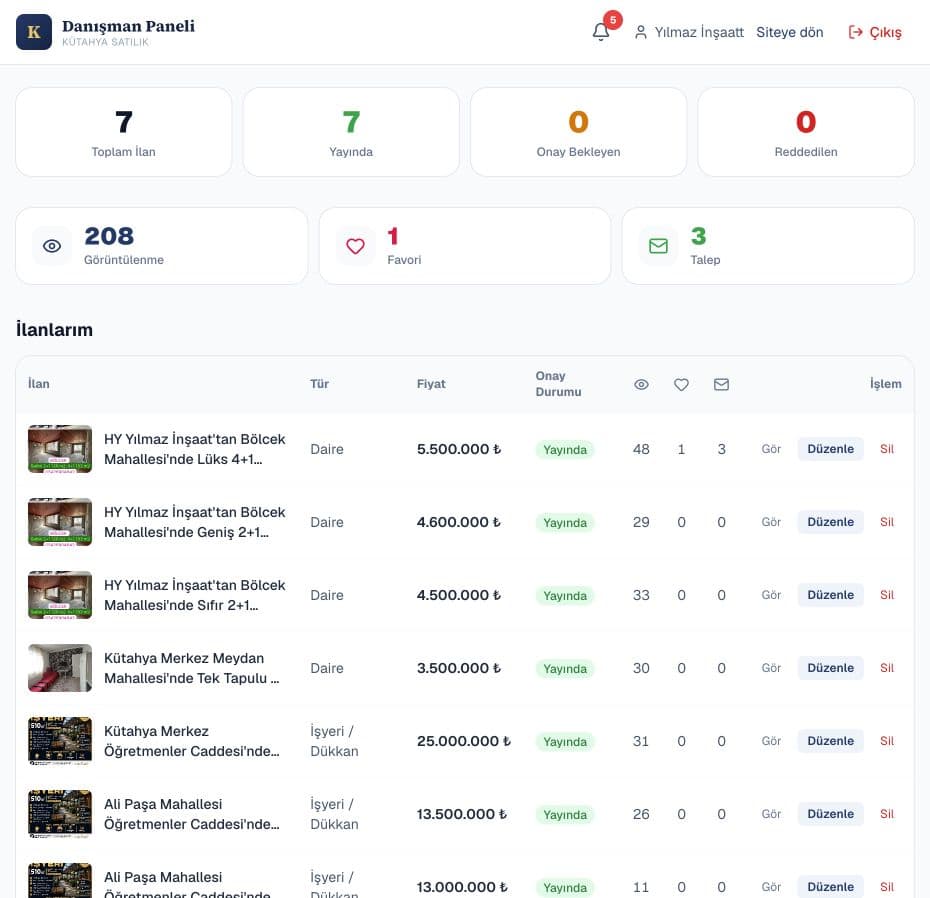Click listing title 'Mahallesi'nde Lüks 4+1...'

click(x=183, y=459)
